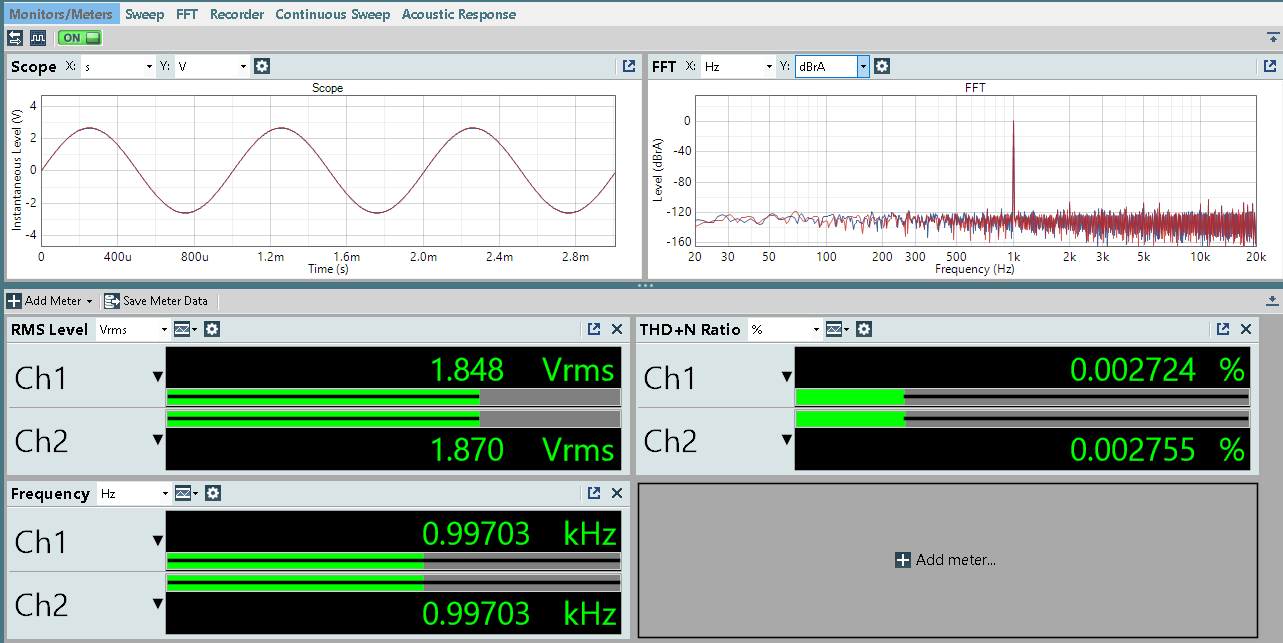Open FFT graph settings gear
The width and height of the screenshot is (1283, 643).
click(x=882, y=66)
